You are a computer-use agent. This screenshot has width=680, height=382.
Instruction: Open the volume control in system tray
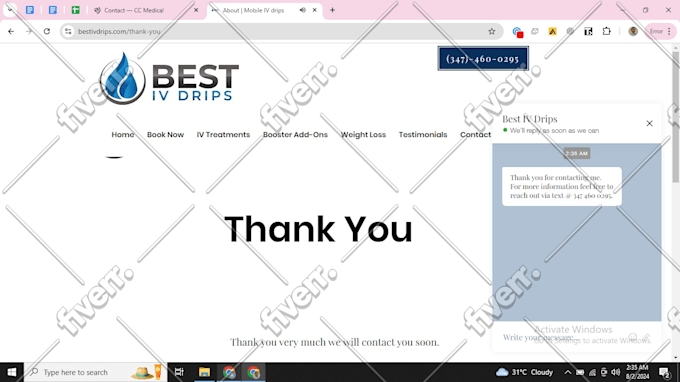point(615,372)
